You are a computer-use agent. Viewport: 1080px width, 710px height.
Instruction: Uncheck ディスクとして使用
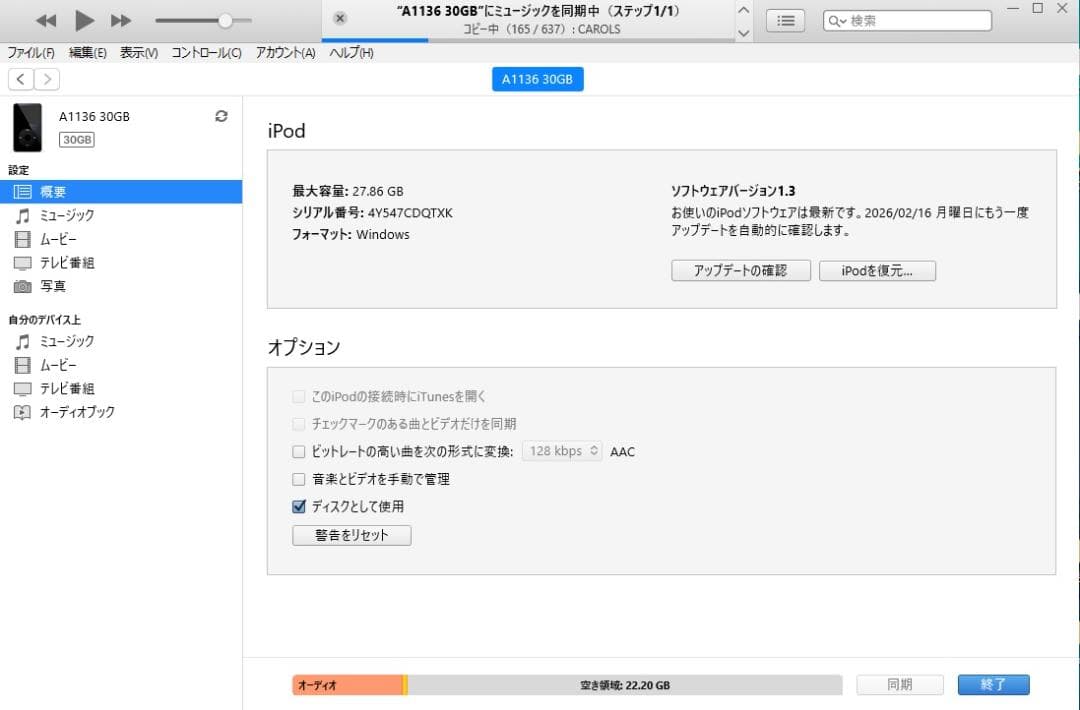(x=298, y=506)
